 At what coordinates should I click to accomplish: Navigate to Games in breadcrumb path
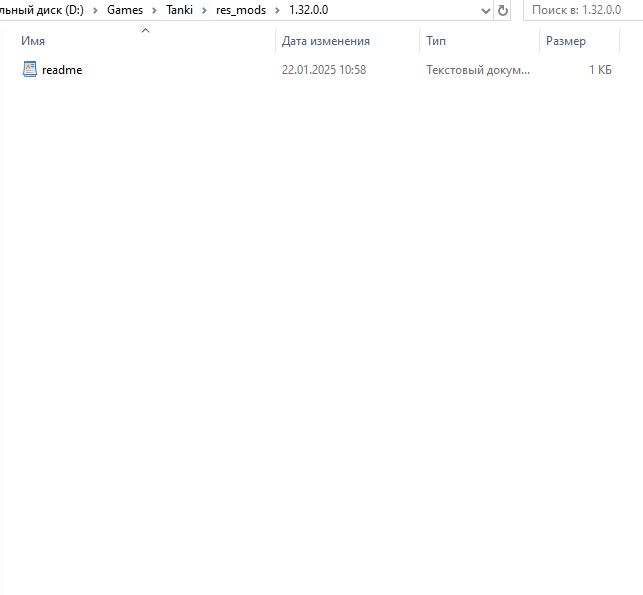click(x=125, y=10)
